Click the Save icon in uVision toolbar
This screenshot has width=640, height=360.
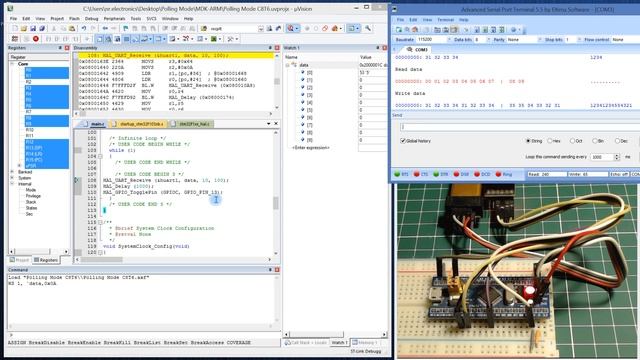point(33,29)
